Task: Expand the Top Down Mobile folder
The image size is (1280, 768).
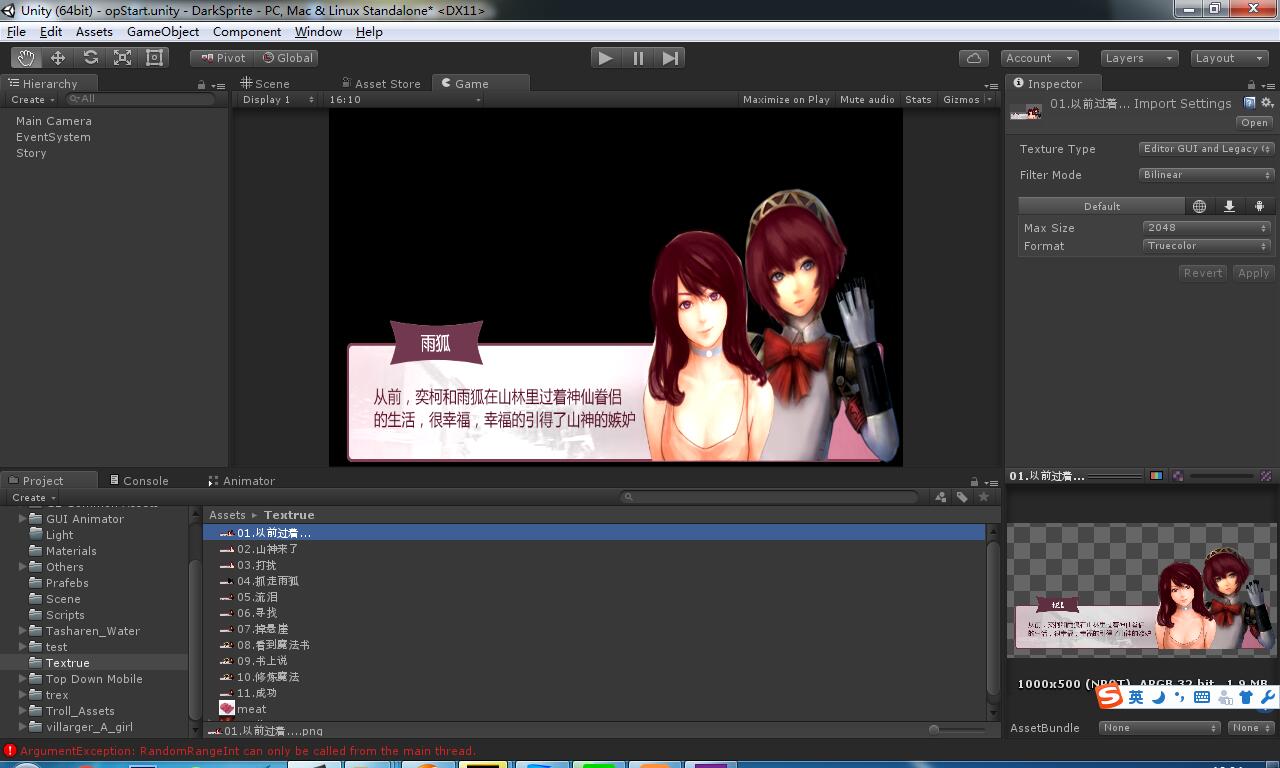Action: [x=23, y=679]
